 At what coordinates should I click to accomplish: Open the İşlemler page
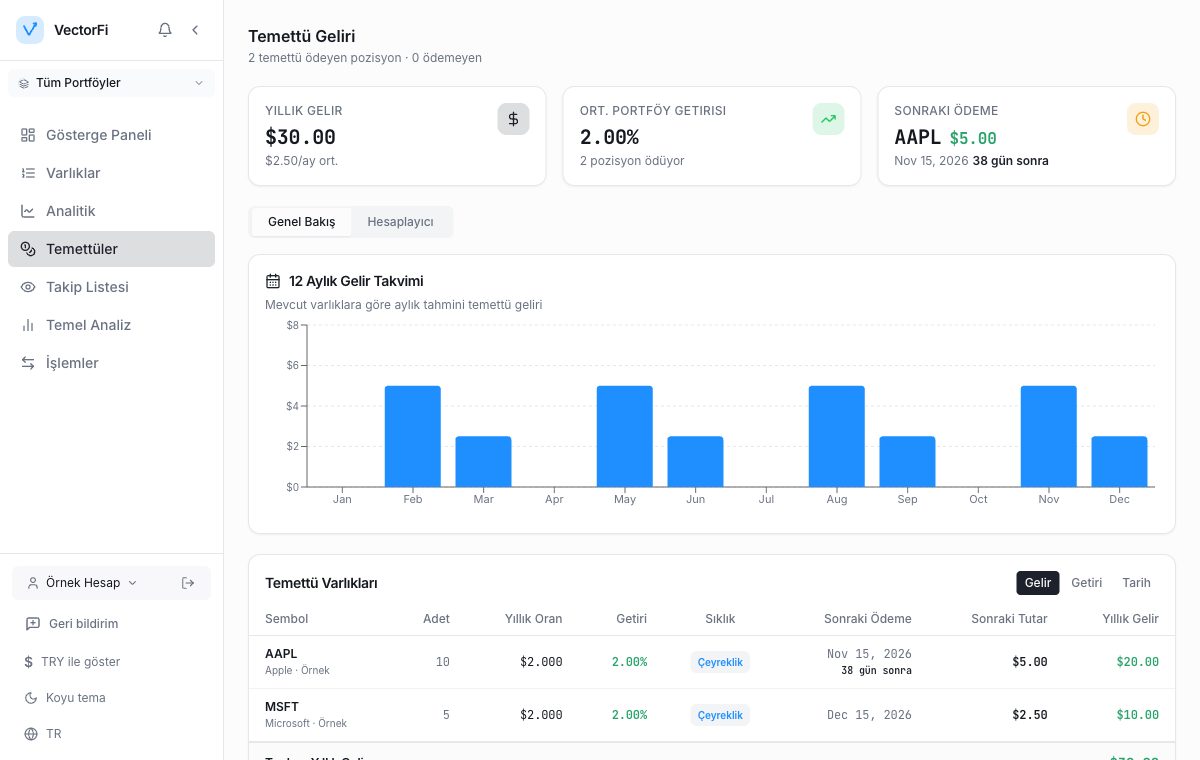pyautogui.click(x=111, y=363)
